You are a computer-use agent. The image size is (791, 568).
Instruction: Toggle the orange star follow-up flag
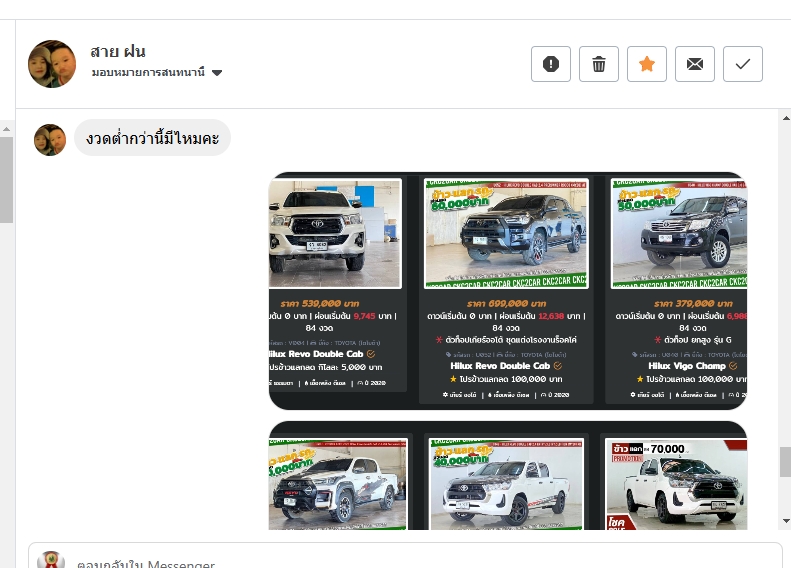tap(647, 64)
